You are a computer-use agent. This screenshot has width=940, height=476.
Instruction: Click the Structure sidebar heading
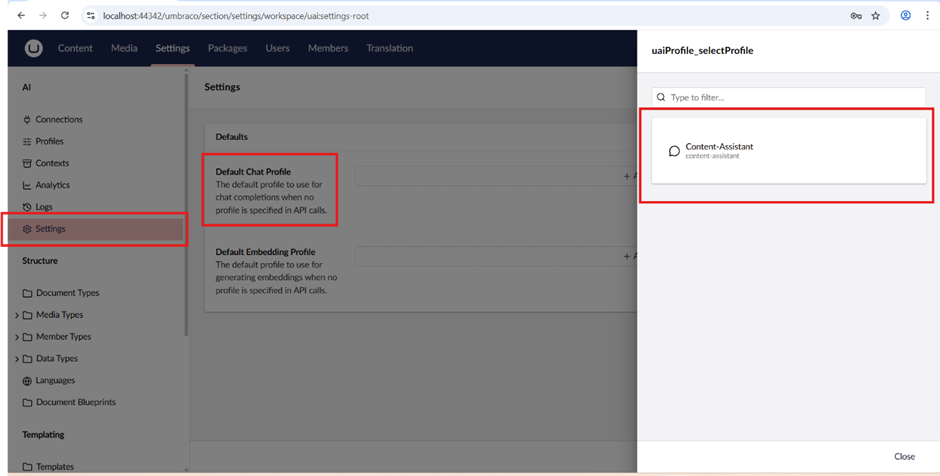[40, 261]
